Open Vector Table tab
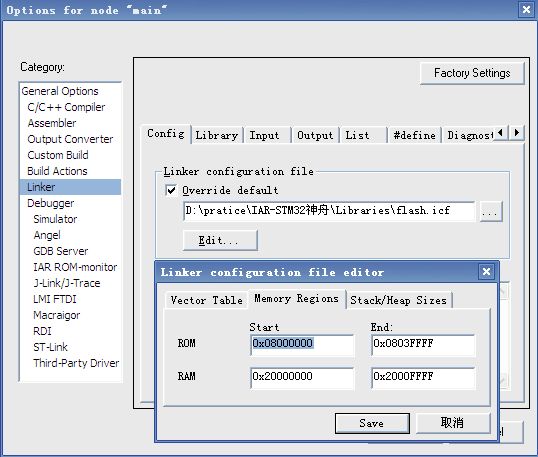This screenshot has height=457, width=538. [x=207, y=300]
